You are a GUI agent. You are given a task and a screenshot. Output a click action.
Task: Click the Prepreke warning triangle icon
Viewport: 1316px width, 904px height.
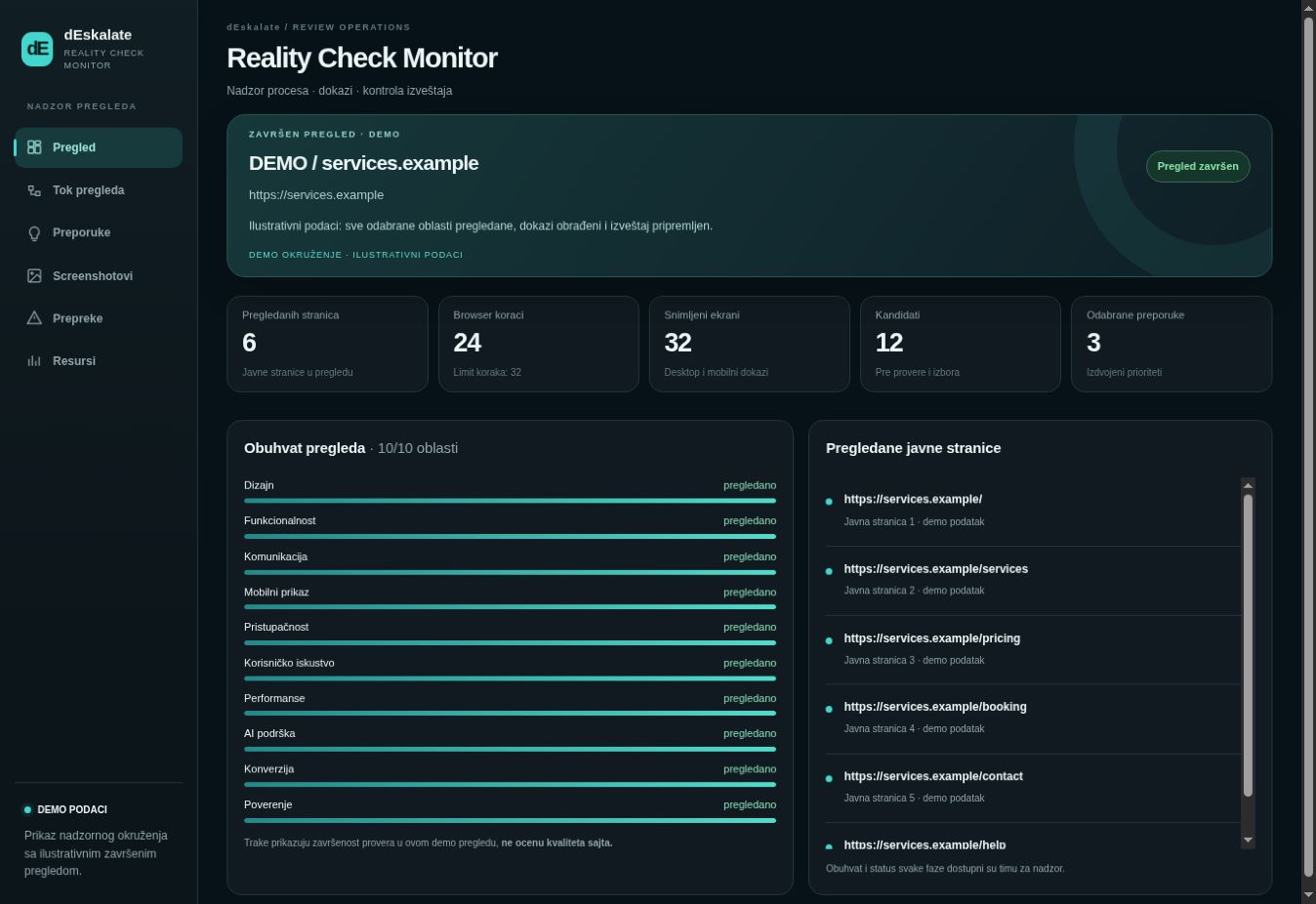pyautogui.click(x=34, y=318)
